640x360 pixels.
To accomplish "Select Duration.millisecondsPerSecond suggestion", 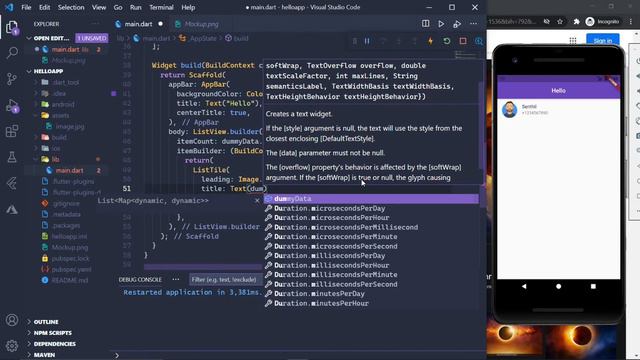I will tap(371, 284).
